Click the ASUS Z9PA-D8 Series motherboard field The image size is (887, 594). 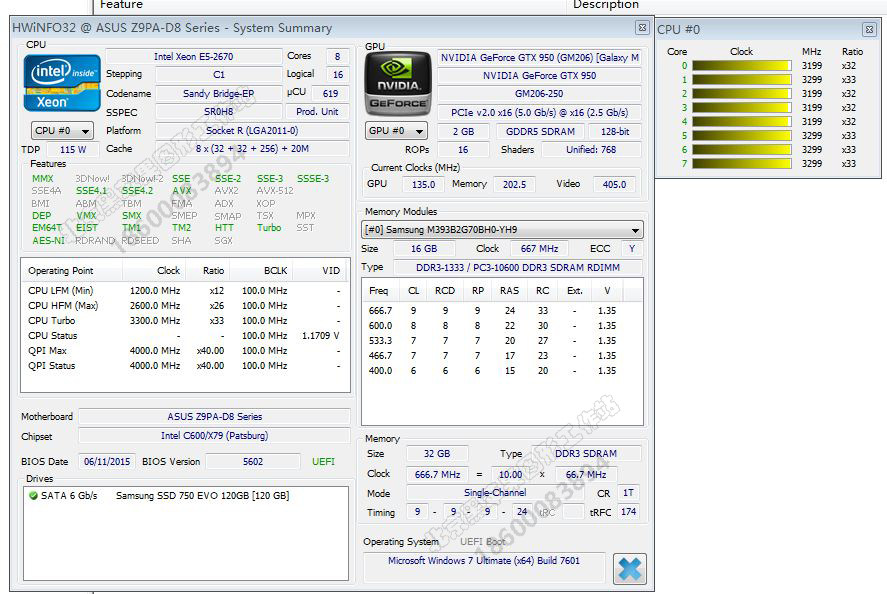click(214, 416)
